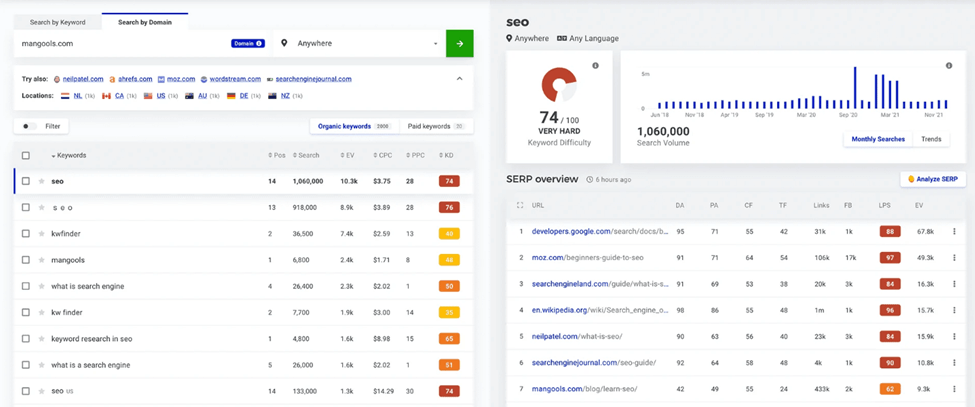Select the Paid keywords tab

click(x=436, y=126)
